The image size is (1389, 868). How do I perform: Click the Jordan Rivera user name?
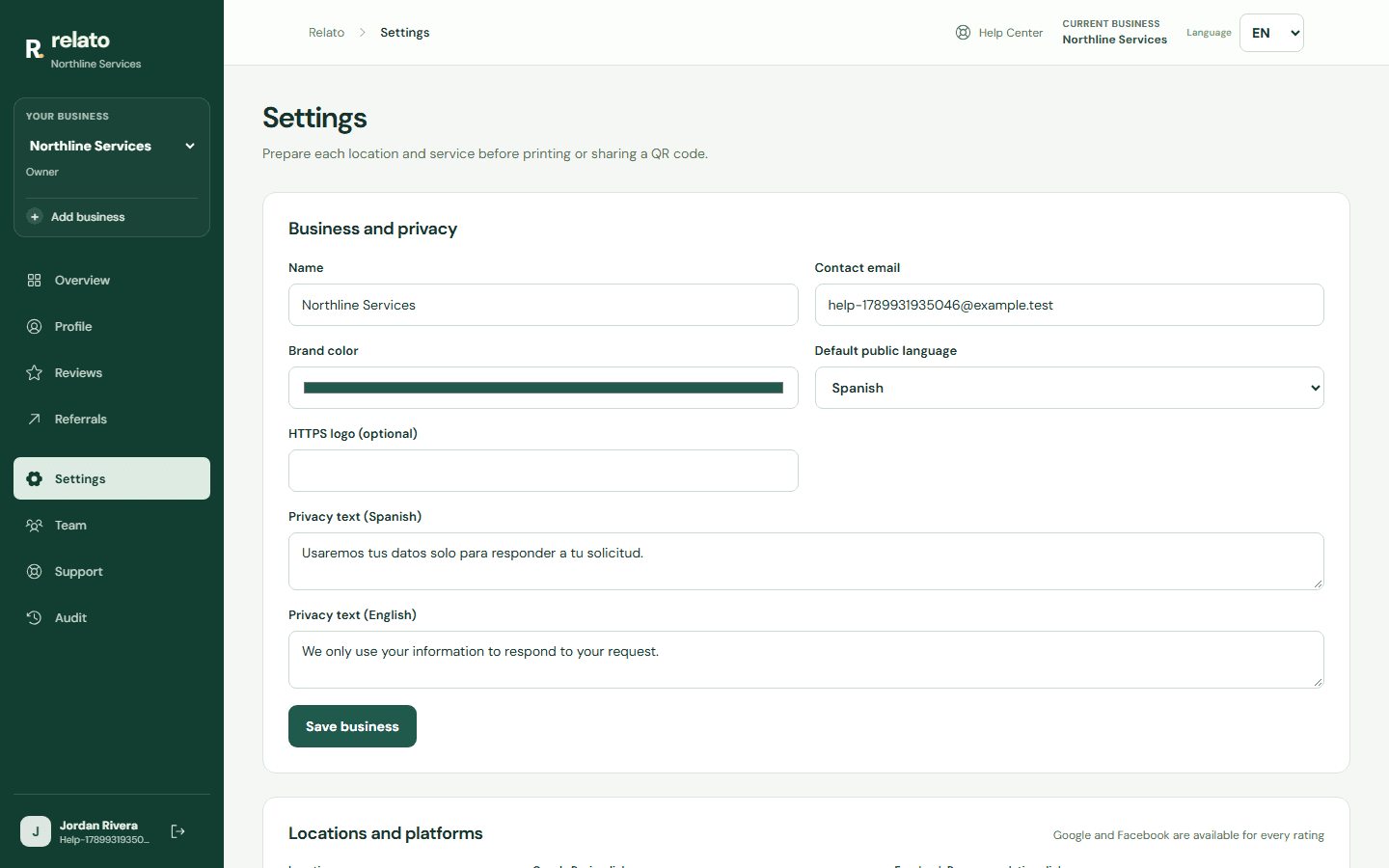coord(98,826)
